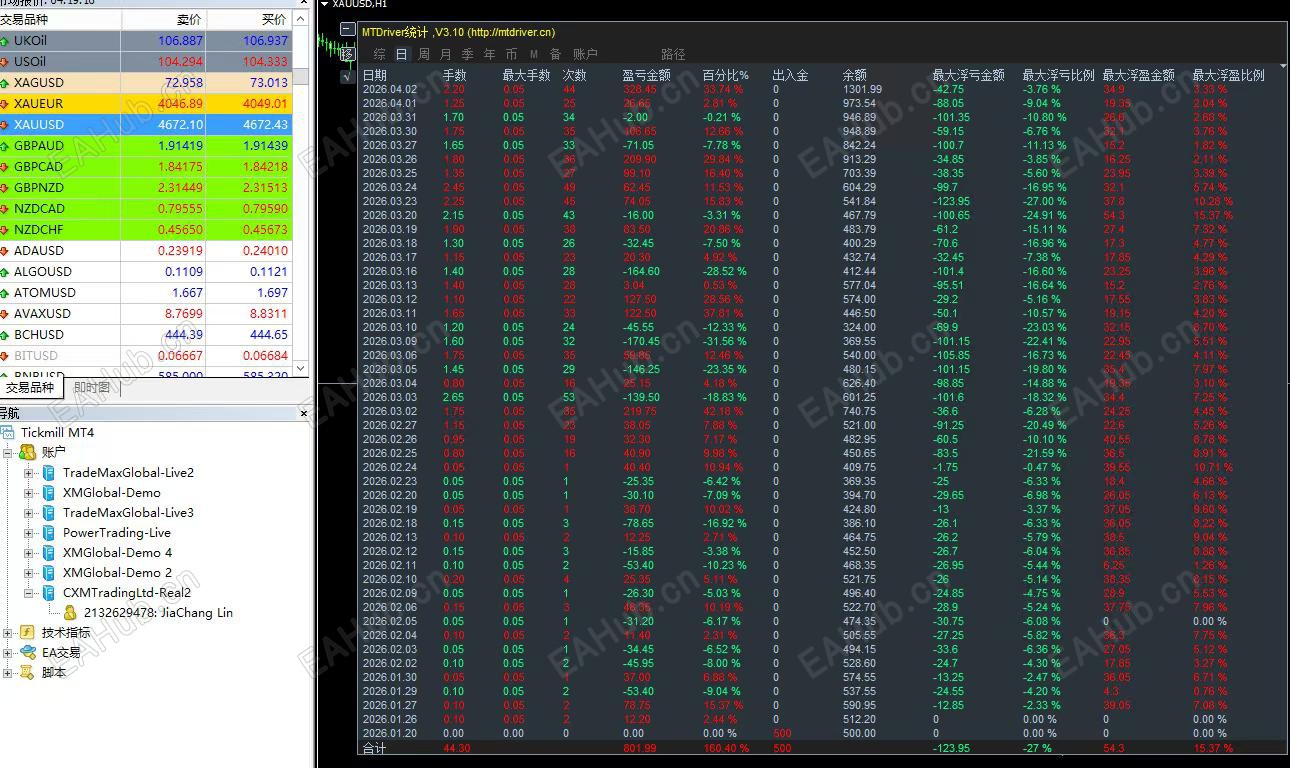The image size is (1290, 768).
Task: Click the up arrow icon beside GBPAUD
Action: pos(4,146)
